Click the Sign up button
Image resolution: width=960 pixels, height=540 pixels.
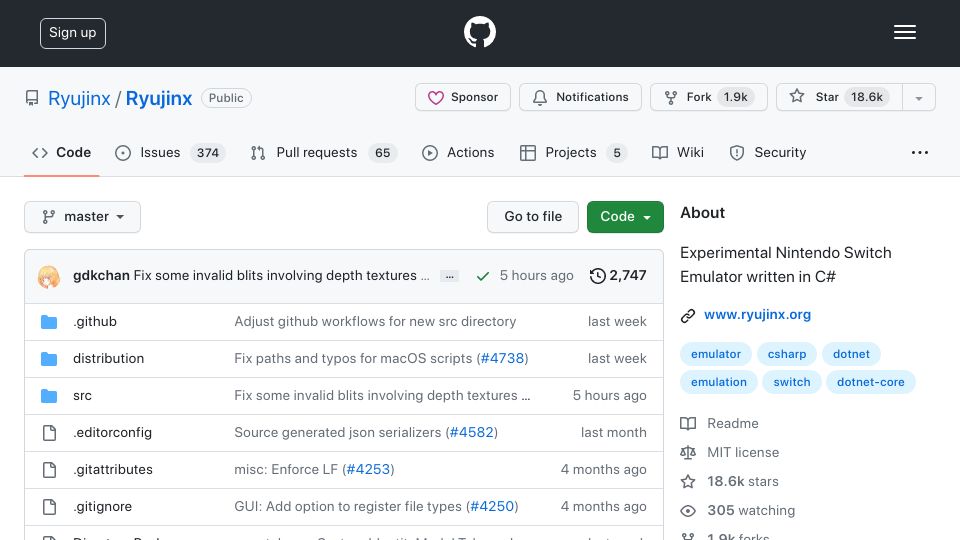coord(73,33)
